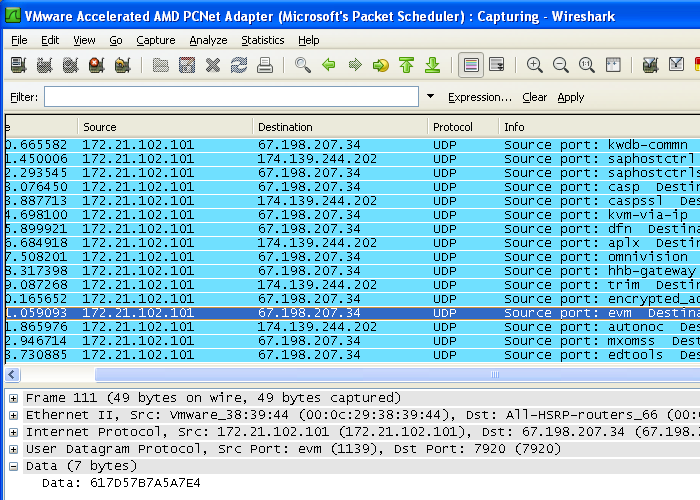
Task: Open the Help menu
Action: 308,40
